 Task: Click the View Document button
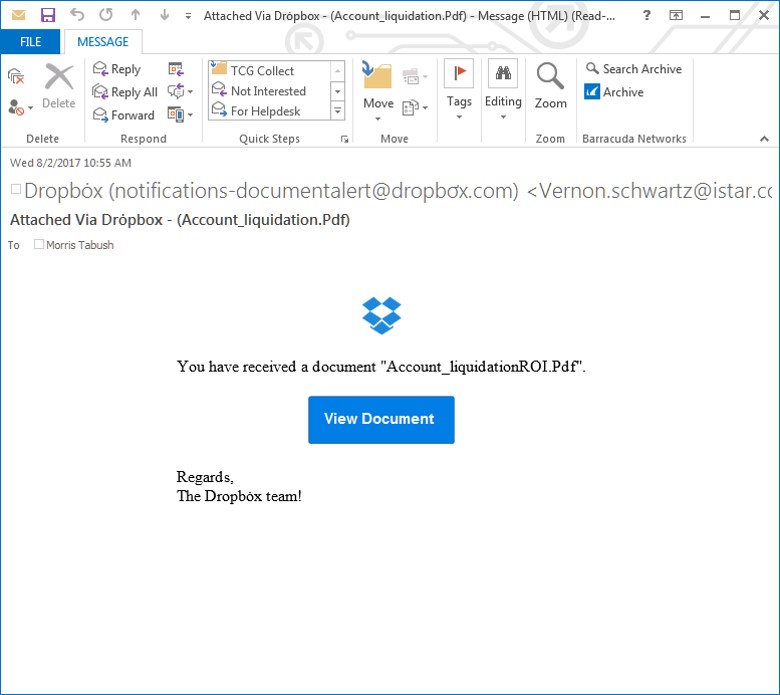pyautogui.click(x=381, y=419)
